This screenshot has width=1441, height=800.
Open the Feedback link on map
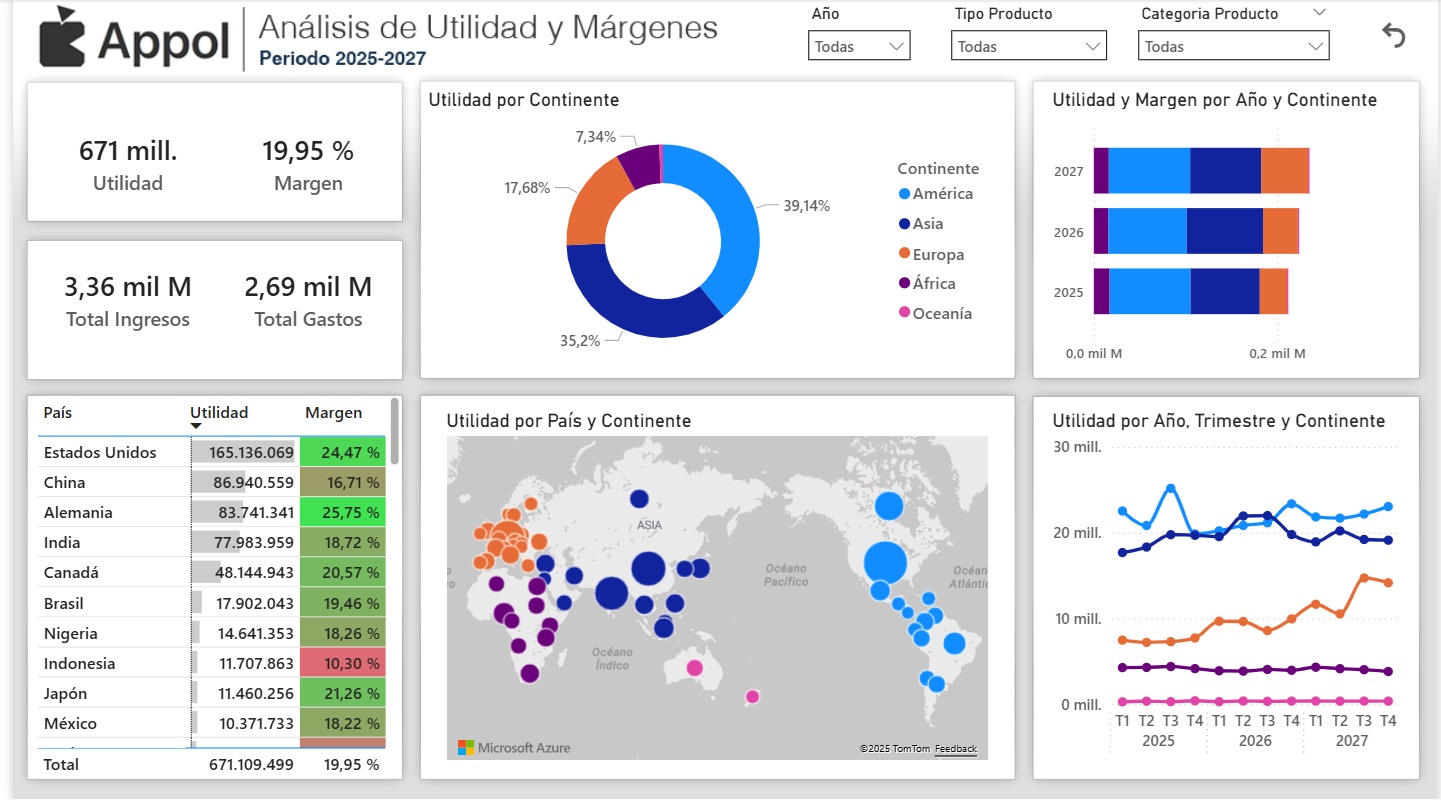955,748
